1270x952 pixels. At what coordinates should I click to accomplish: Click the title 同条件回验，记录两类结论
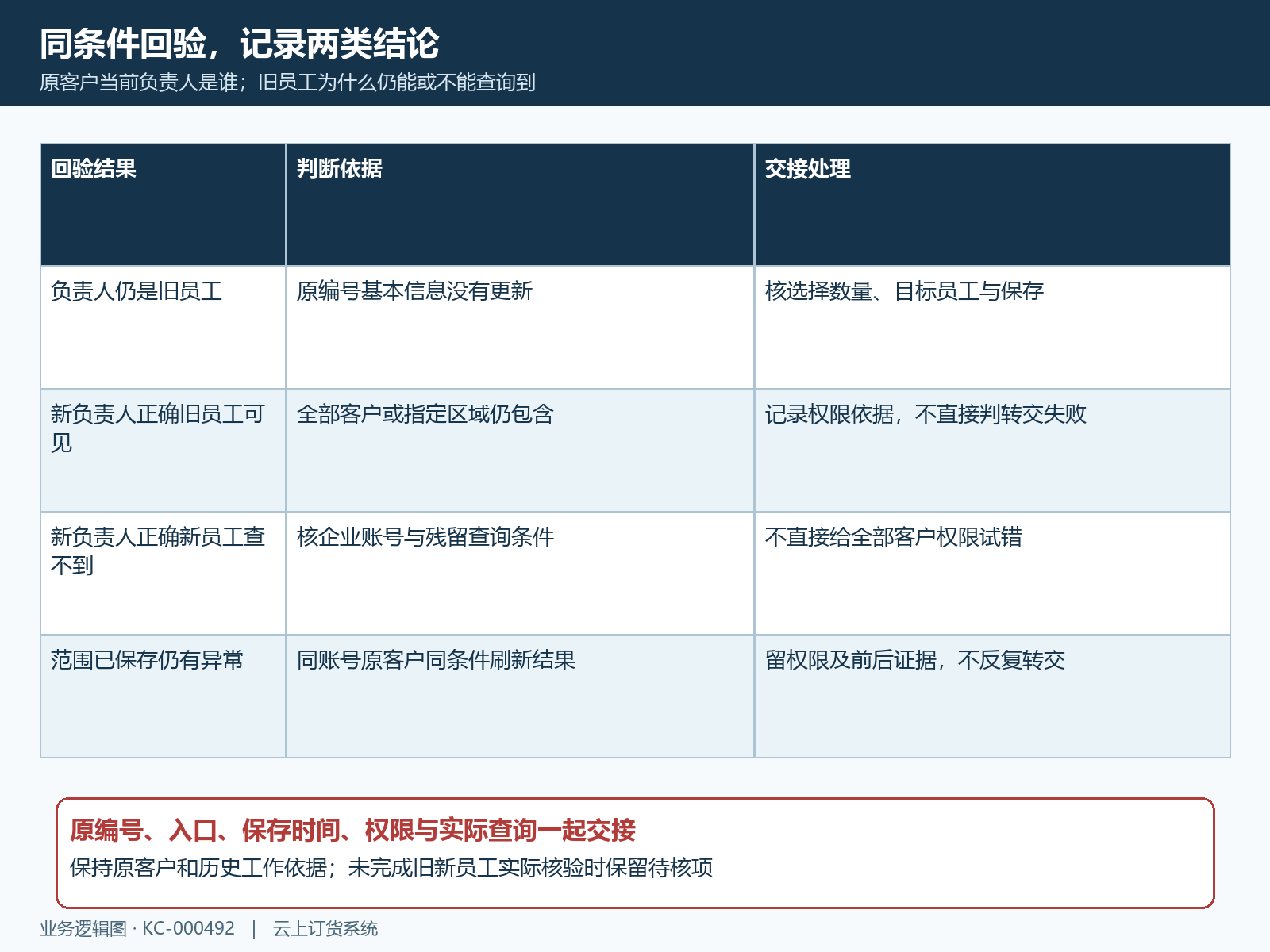tap(239, 44)
